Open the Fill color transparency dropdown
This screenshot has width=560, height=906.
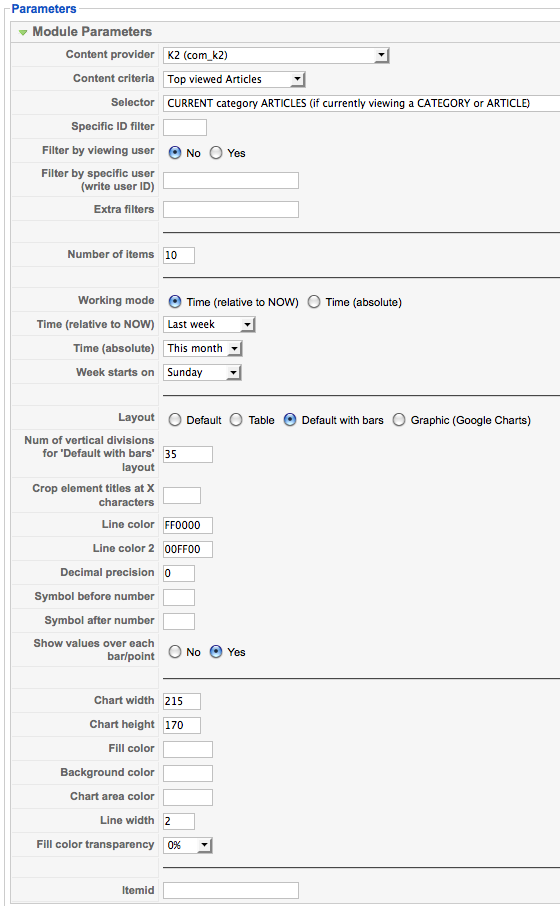[188, 845]
